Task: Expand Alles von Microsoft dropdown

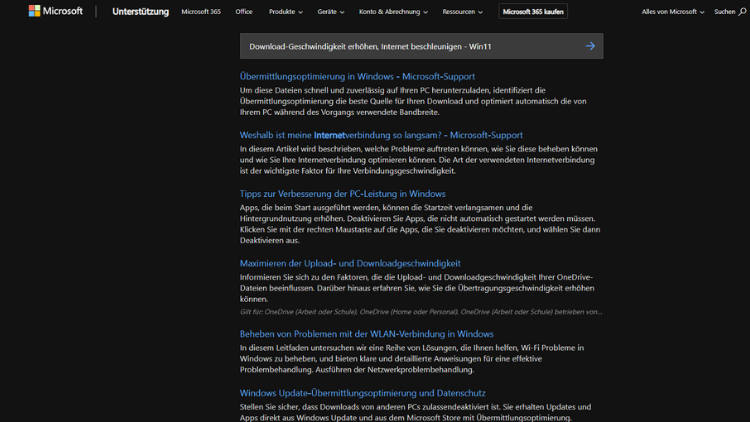Action: [x=673, y=11]
